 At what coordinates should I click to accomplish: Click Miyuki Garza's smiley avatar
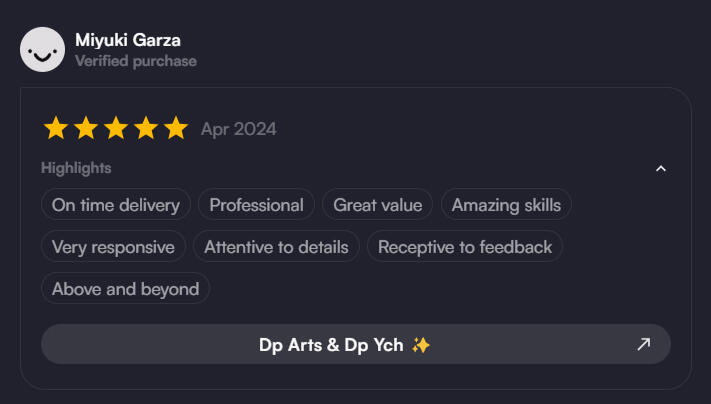[x=42, y=49]
